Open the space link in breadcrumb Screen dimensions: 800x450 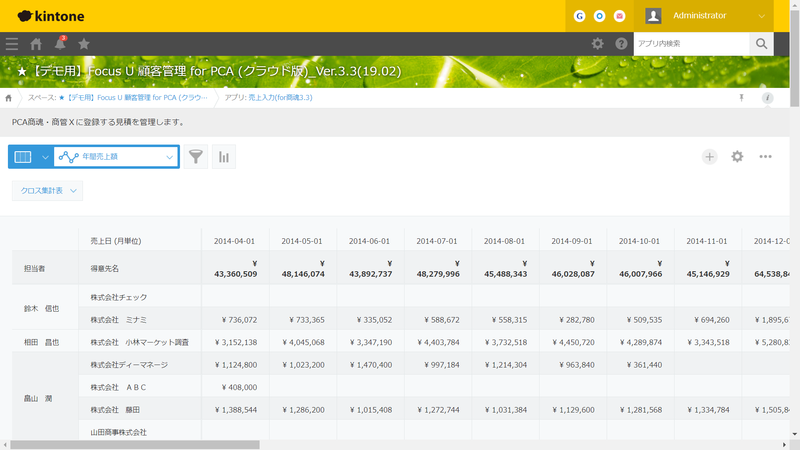(x=133, y=97)
